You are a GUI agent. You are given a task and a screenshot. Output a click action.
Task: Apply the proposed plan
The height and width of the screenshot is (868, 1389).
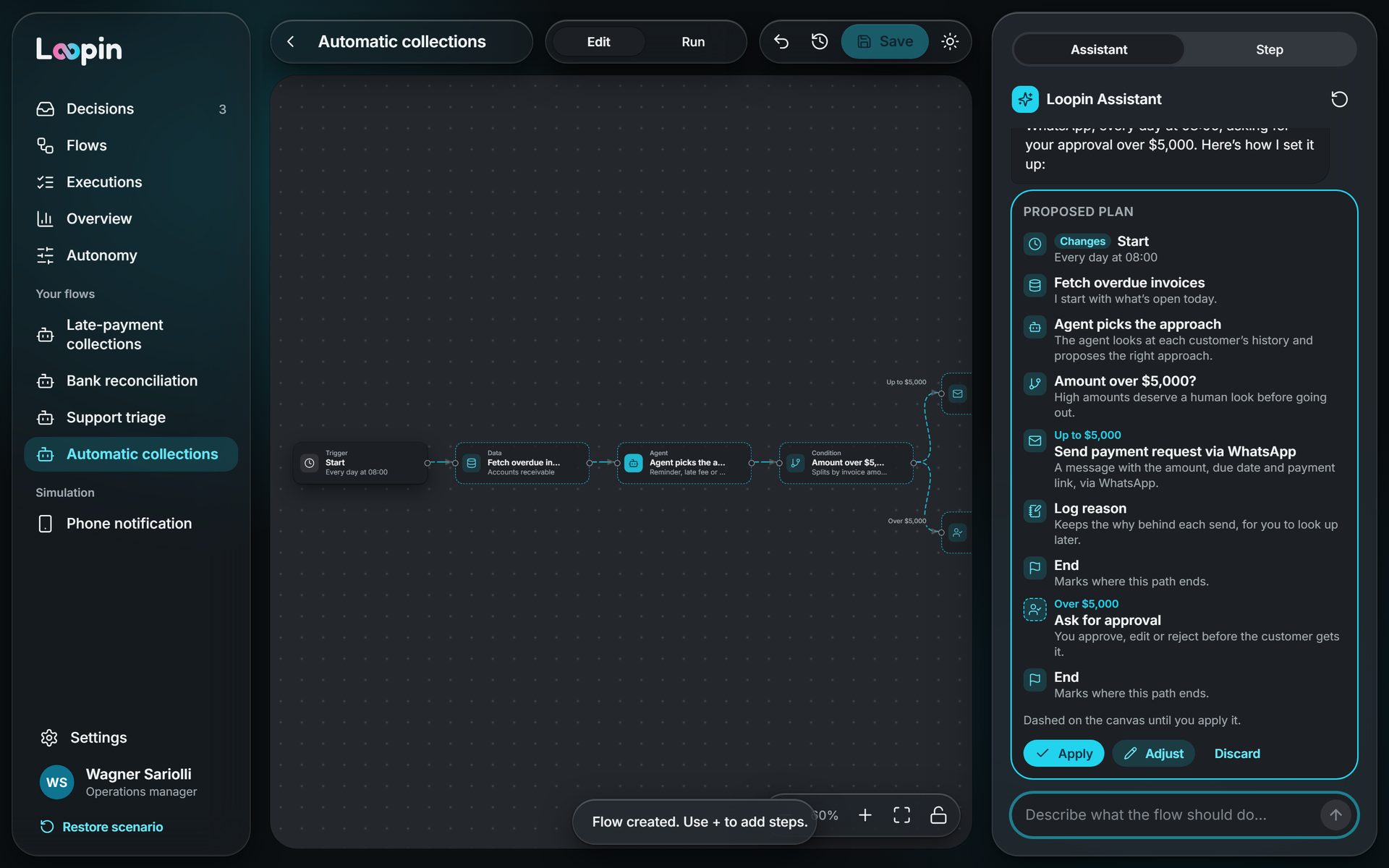(x=1063, y=753)
